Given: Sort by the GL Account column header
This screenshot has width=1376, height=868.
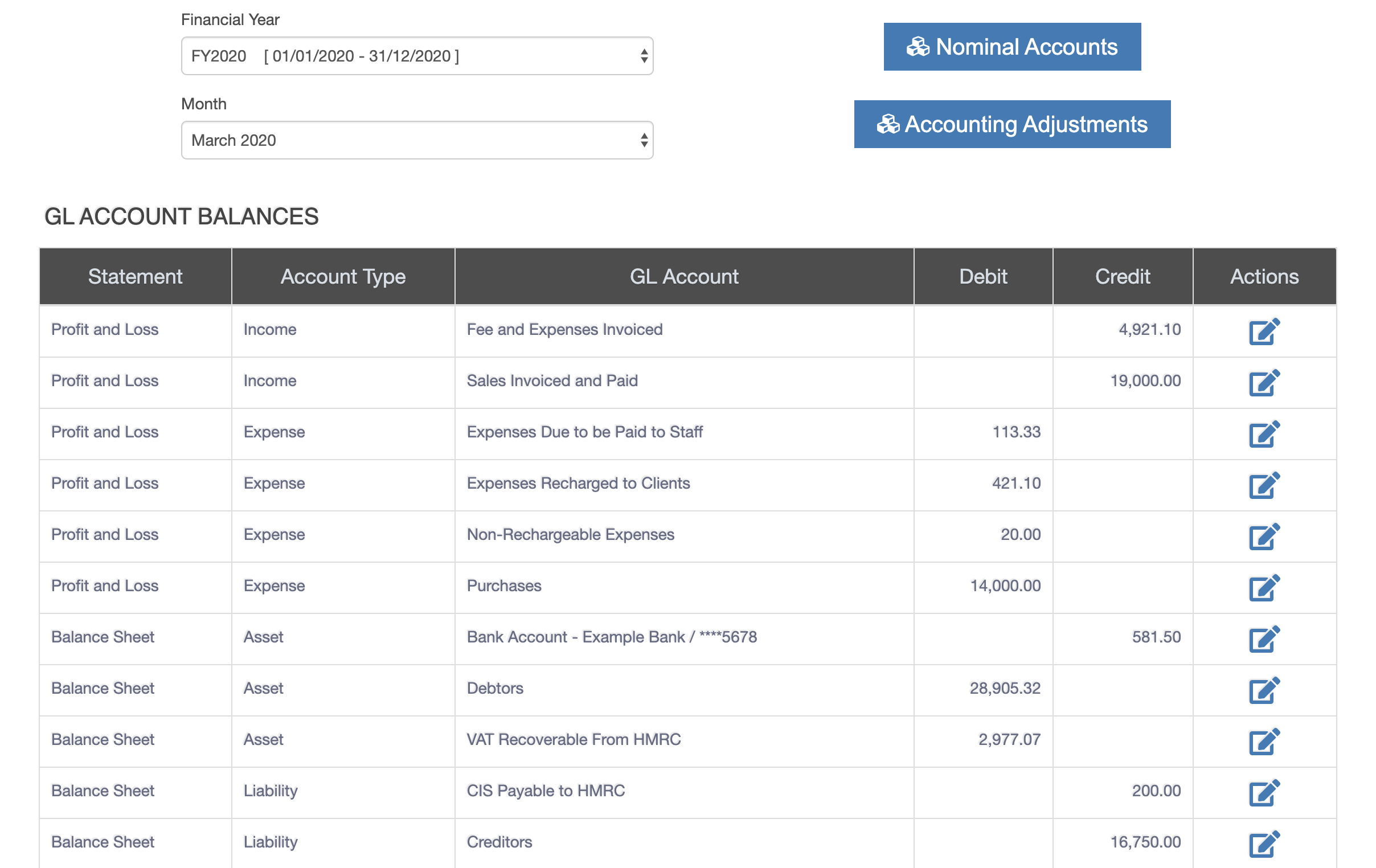Looking at the screenshot, I should 683,277.
